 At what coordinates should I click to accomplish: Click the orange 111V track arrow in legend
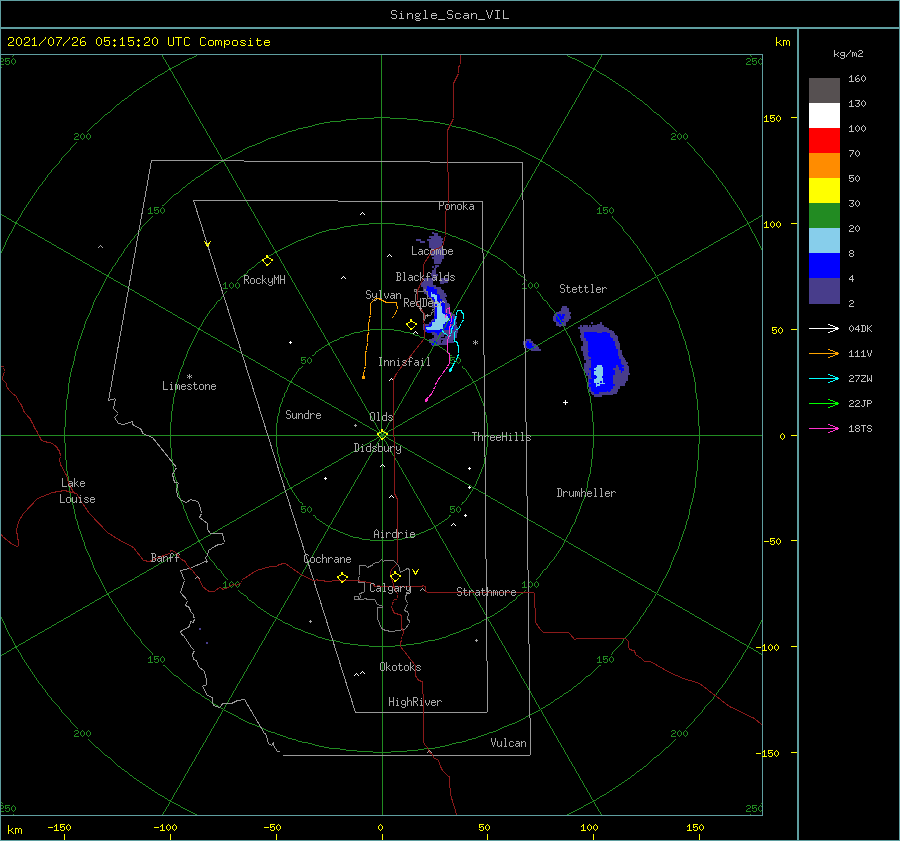(x=824, y=354)
